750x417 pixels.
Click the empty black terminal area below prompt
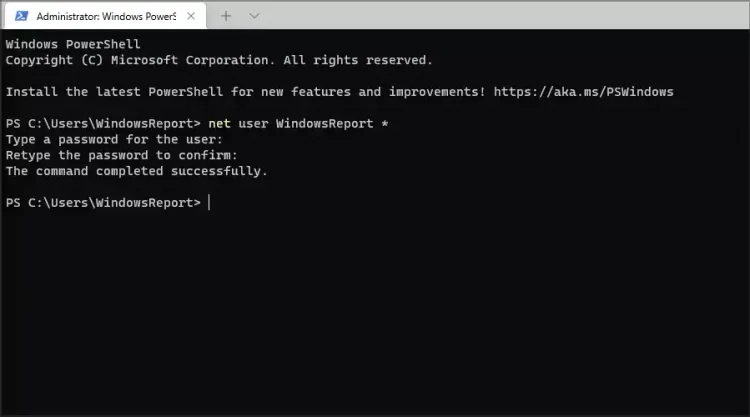point(375,310)
